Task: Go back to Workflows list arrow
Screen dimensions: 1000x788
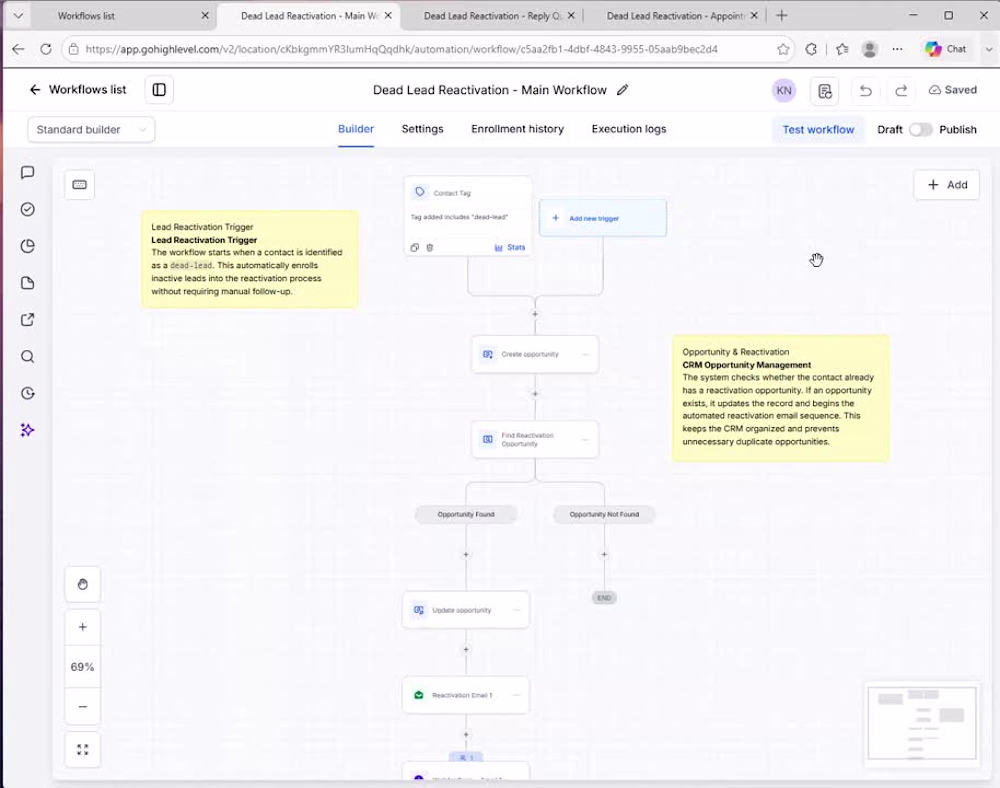Action: point(35,90)
